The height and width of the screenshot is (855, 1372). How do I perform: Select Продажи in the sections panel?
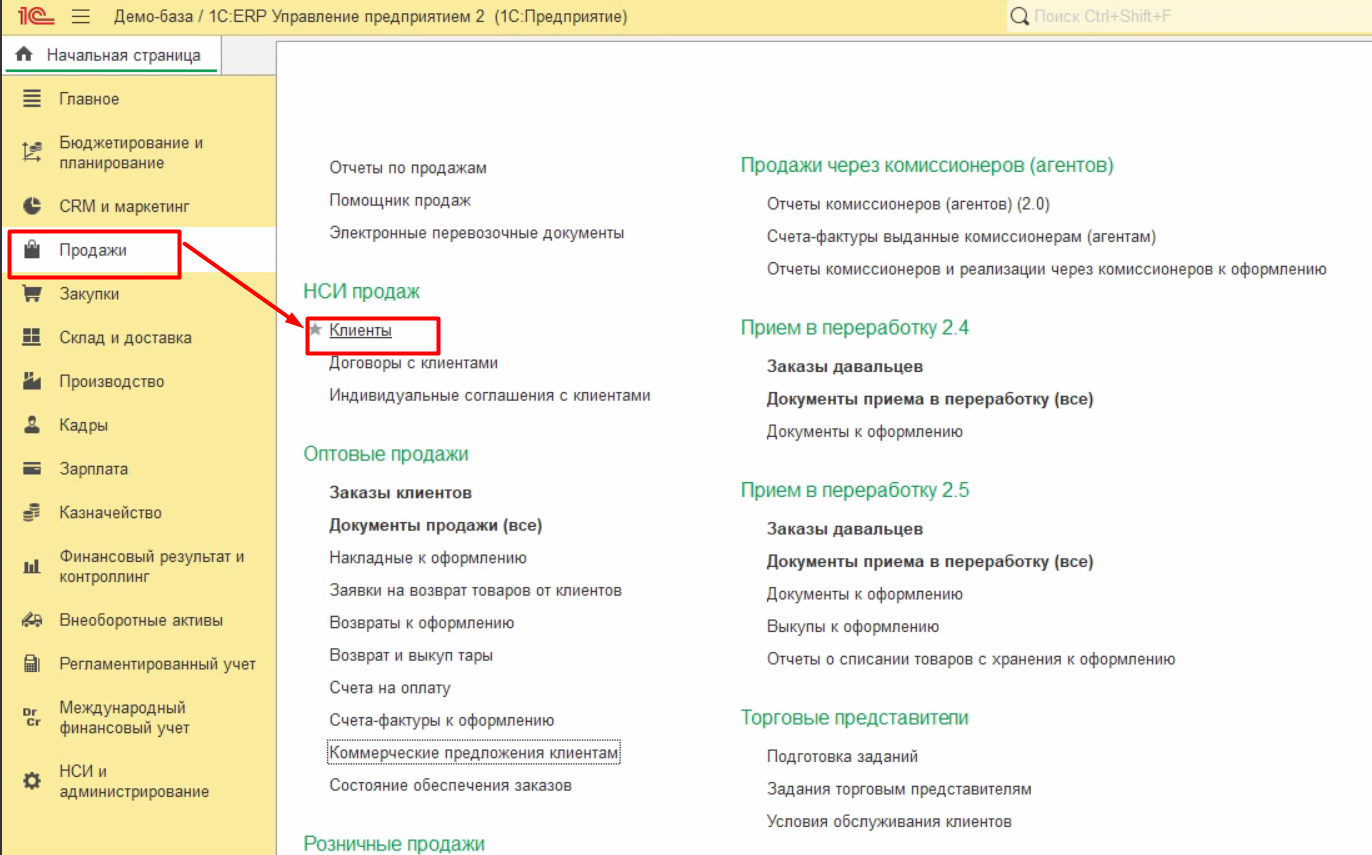93,250
